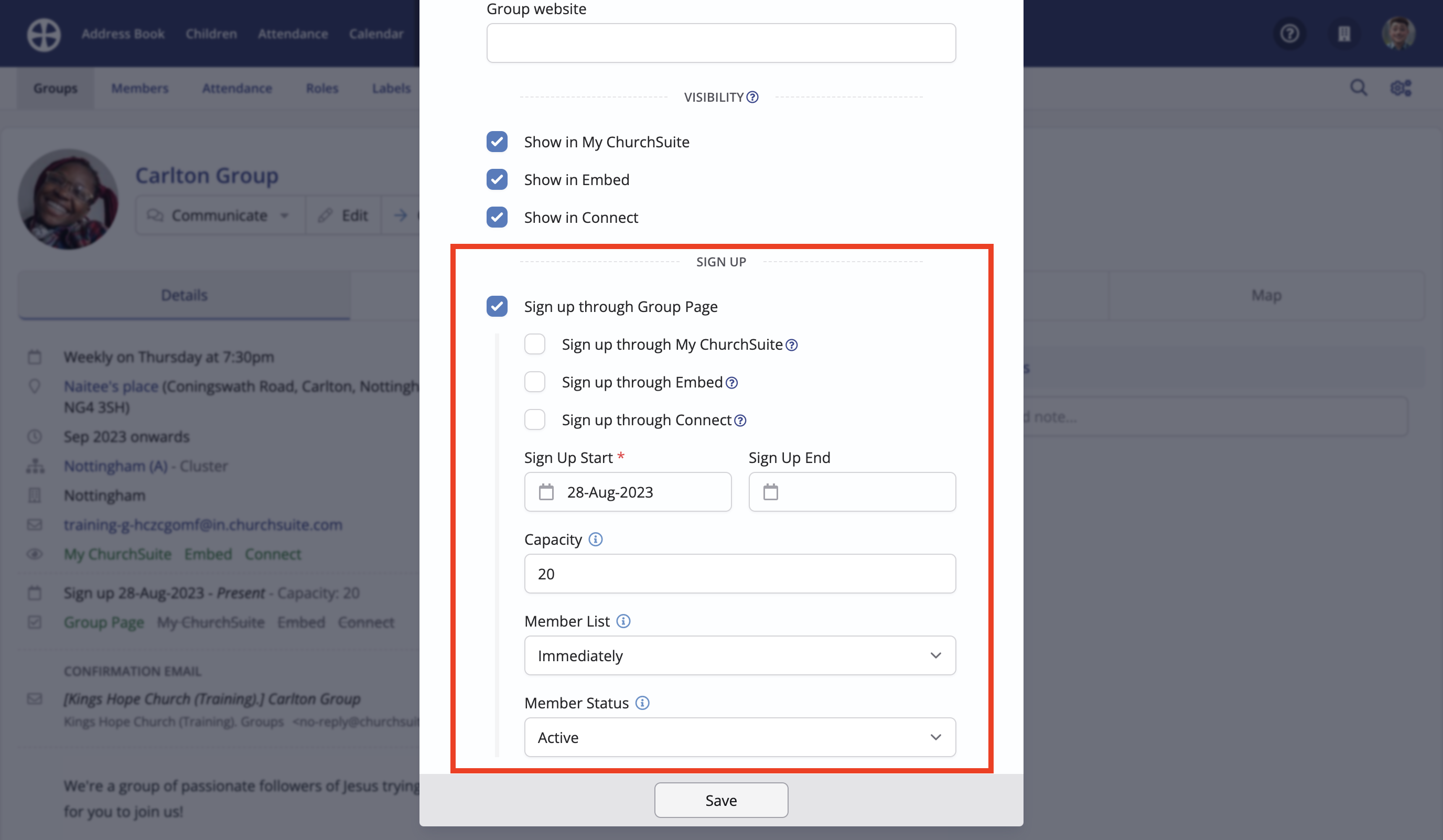Click the Carlton Group profile photo
The image size is (1443, 840).
pos(68,199)
